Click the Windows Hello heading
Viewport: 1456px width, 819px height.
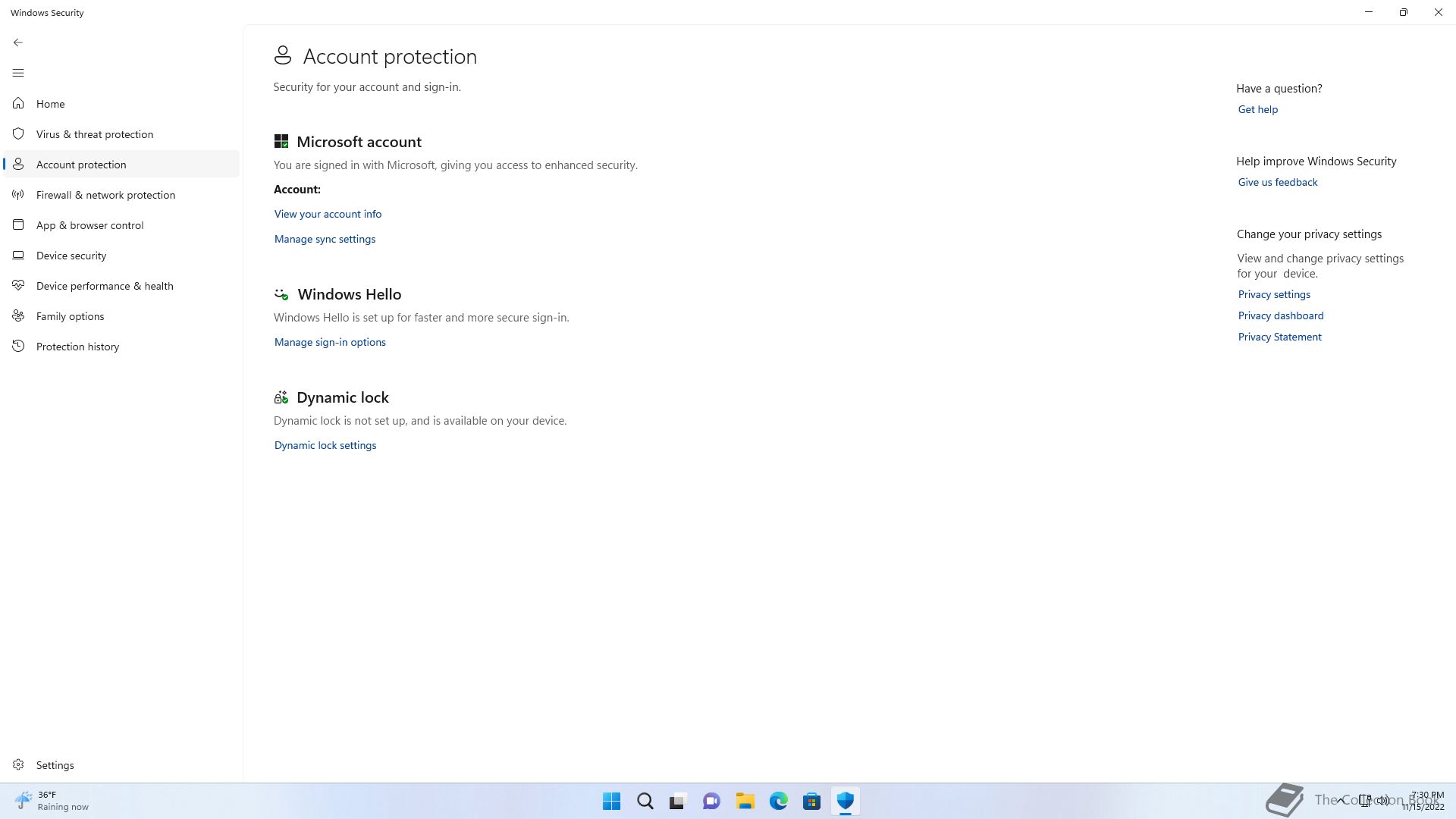(349, 294)
